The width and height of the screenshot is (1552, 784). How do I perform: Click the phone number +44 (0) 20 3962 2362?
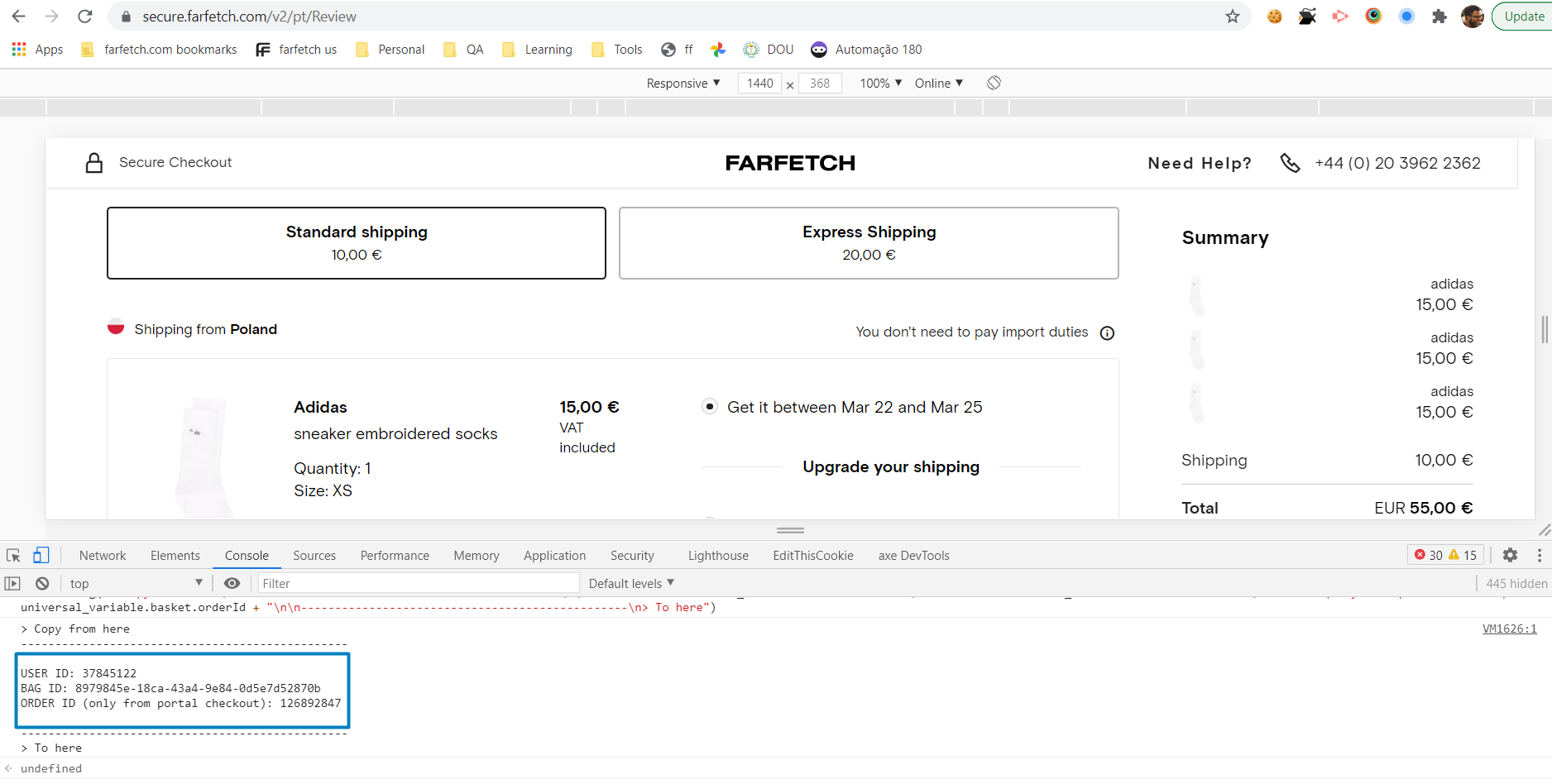coord(1397,163)
